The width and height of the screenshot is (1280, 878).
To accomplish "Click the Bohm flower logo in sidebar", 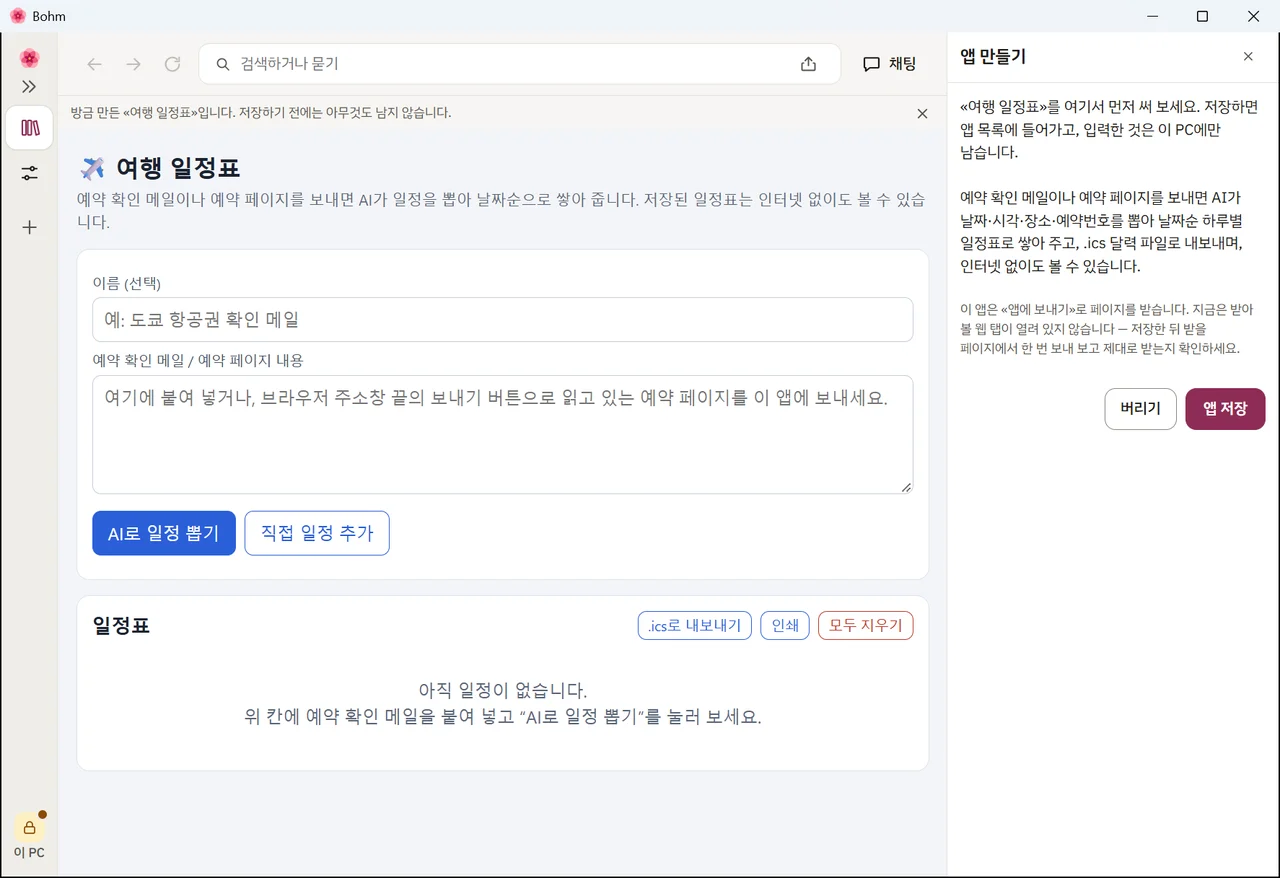I will coord(29,58).
